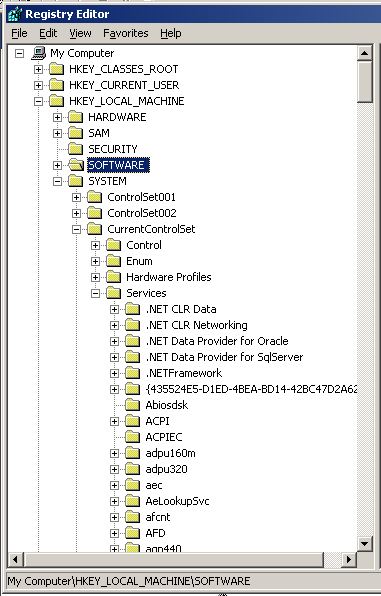The width and height of the screenshot is (381, 596).
Task: Select .NET Data Provider for Oracle
Action: (x=217, y=341)
